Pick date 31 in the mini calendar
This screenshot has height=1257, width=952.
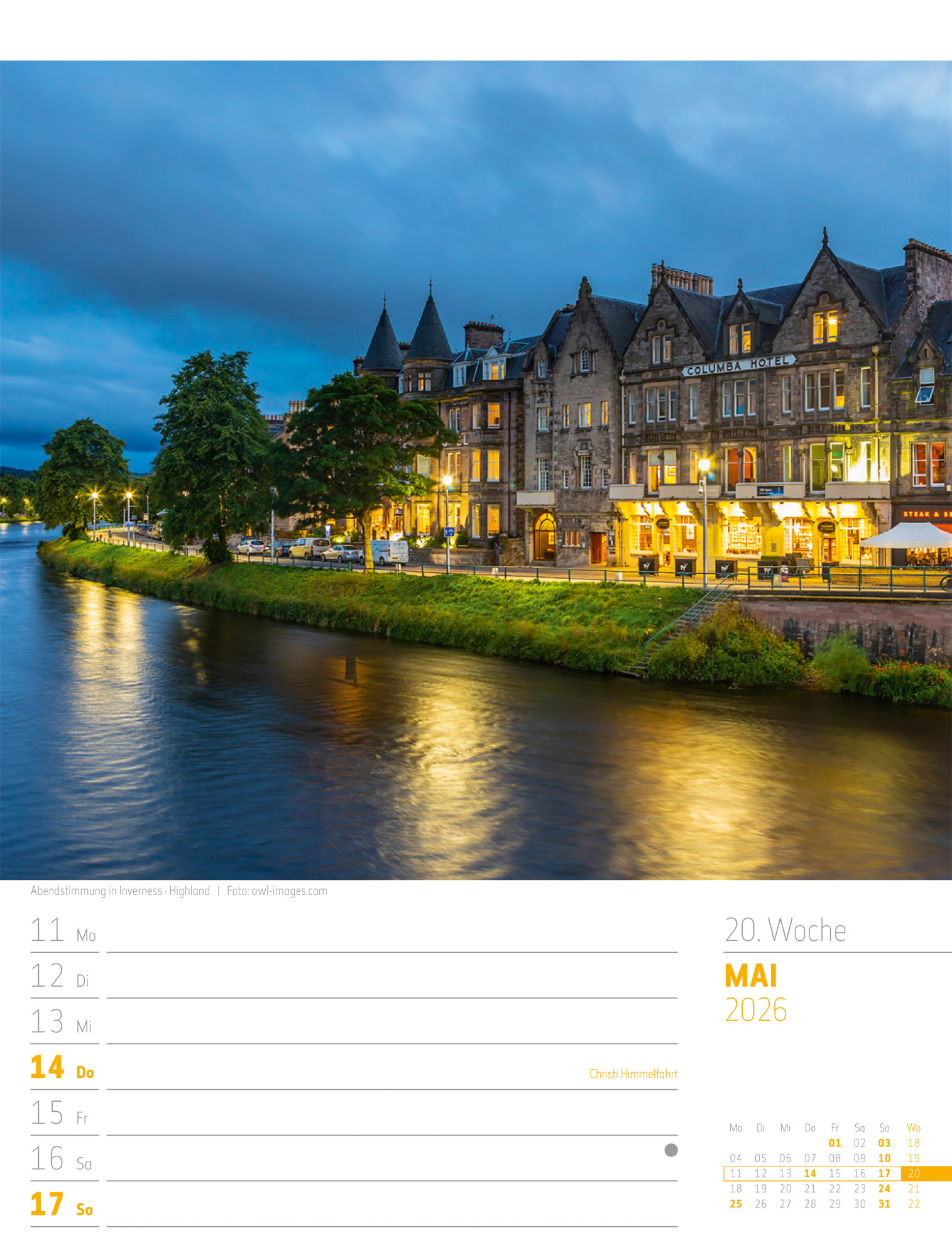click(884, 1204)
